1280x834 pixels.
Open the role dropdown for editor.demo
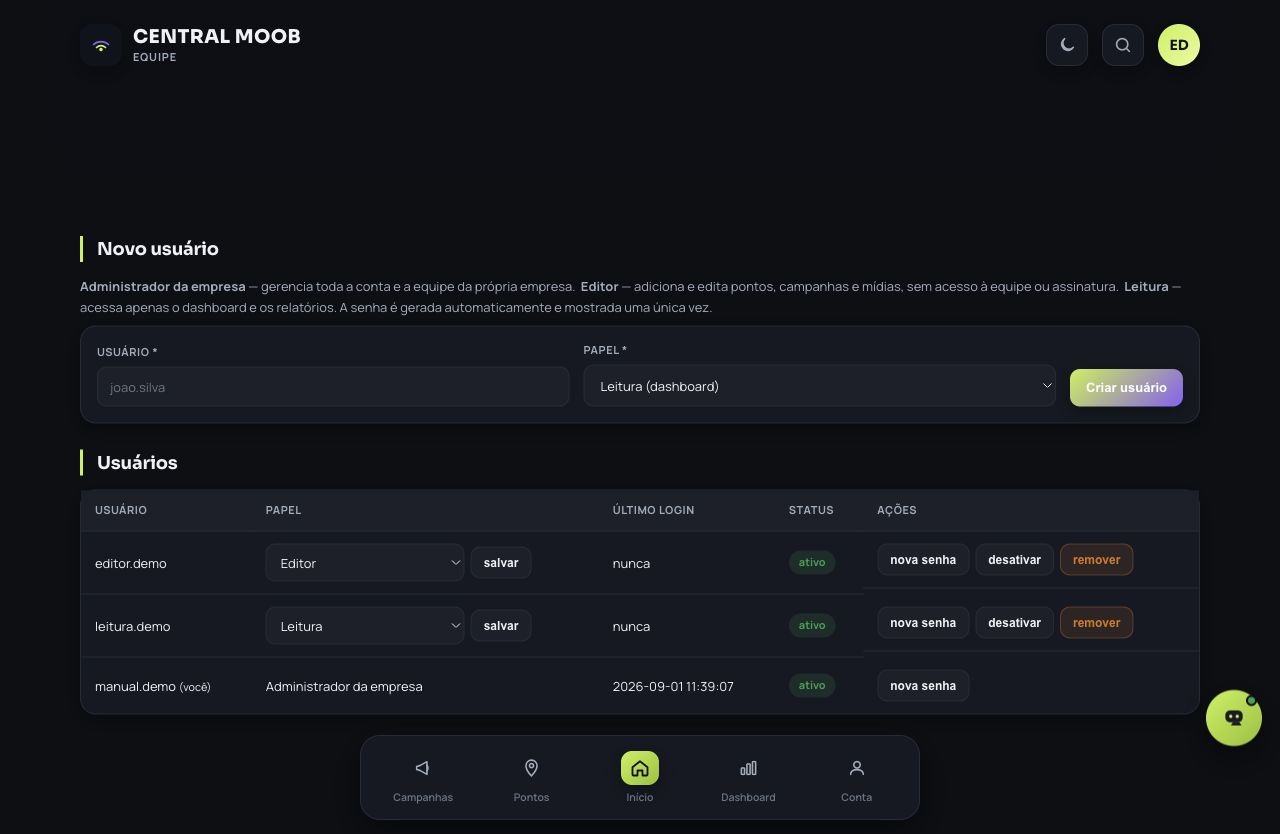[365, 563]
